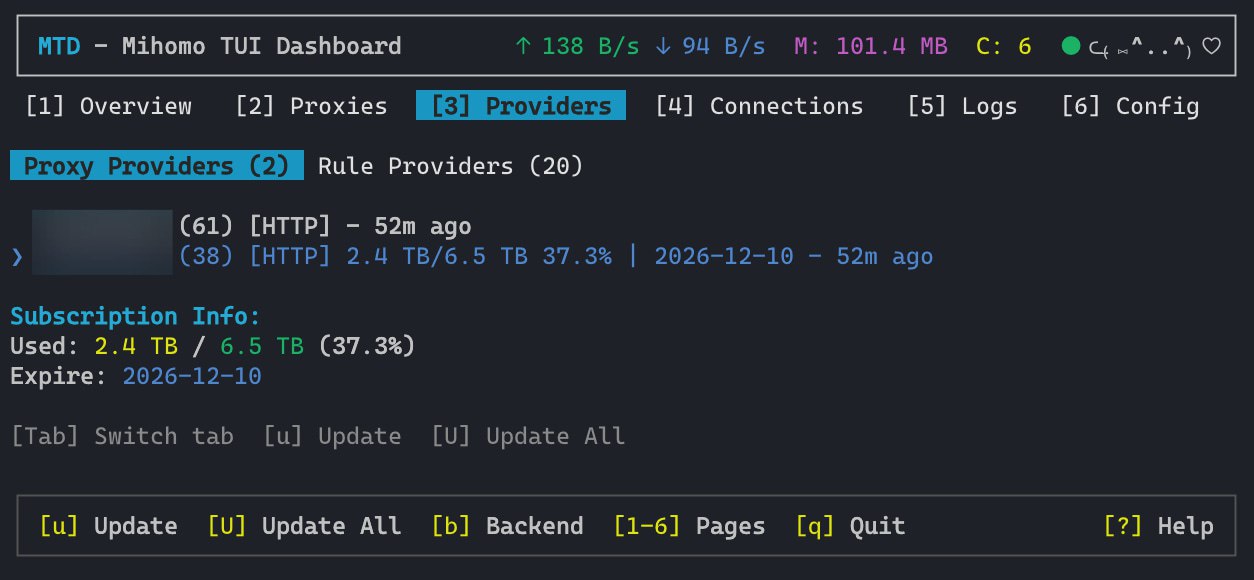
Task: Click [U] Update All in bottom bar
Action: 304,526
